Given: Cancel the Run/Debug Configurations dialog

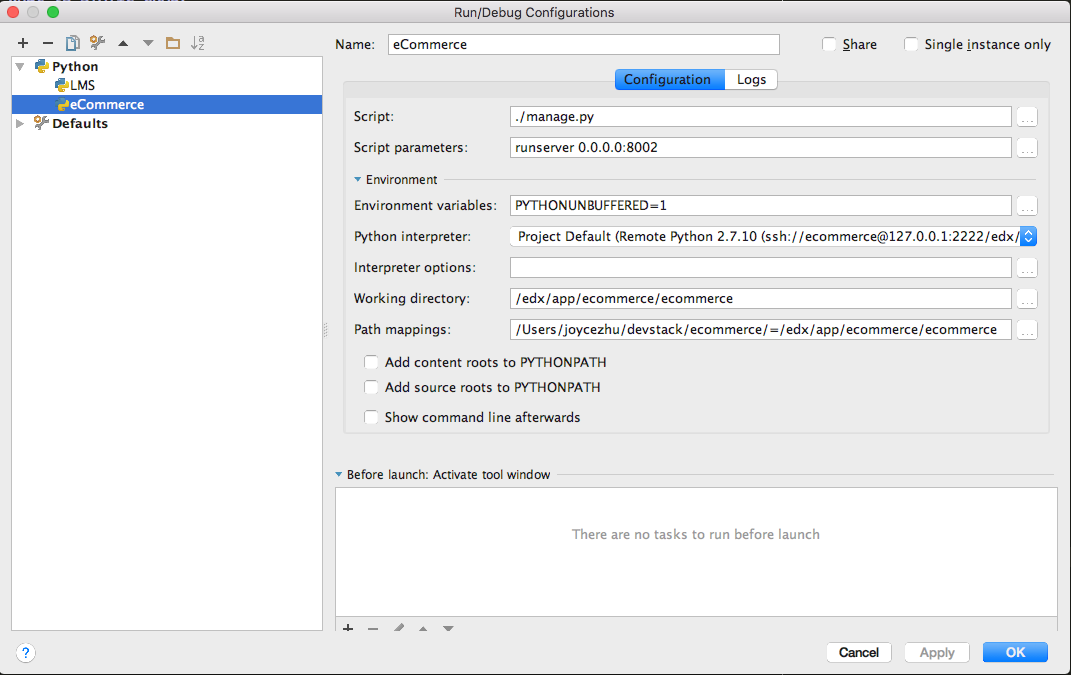Looking at the screenshot, I should click(x=858, y=652).
